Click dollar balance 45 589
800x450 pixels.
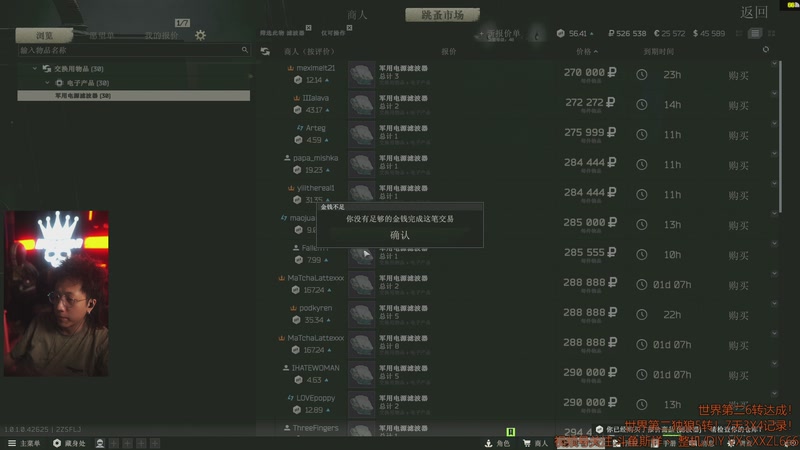[x=709, y=33]
